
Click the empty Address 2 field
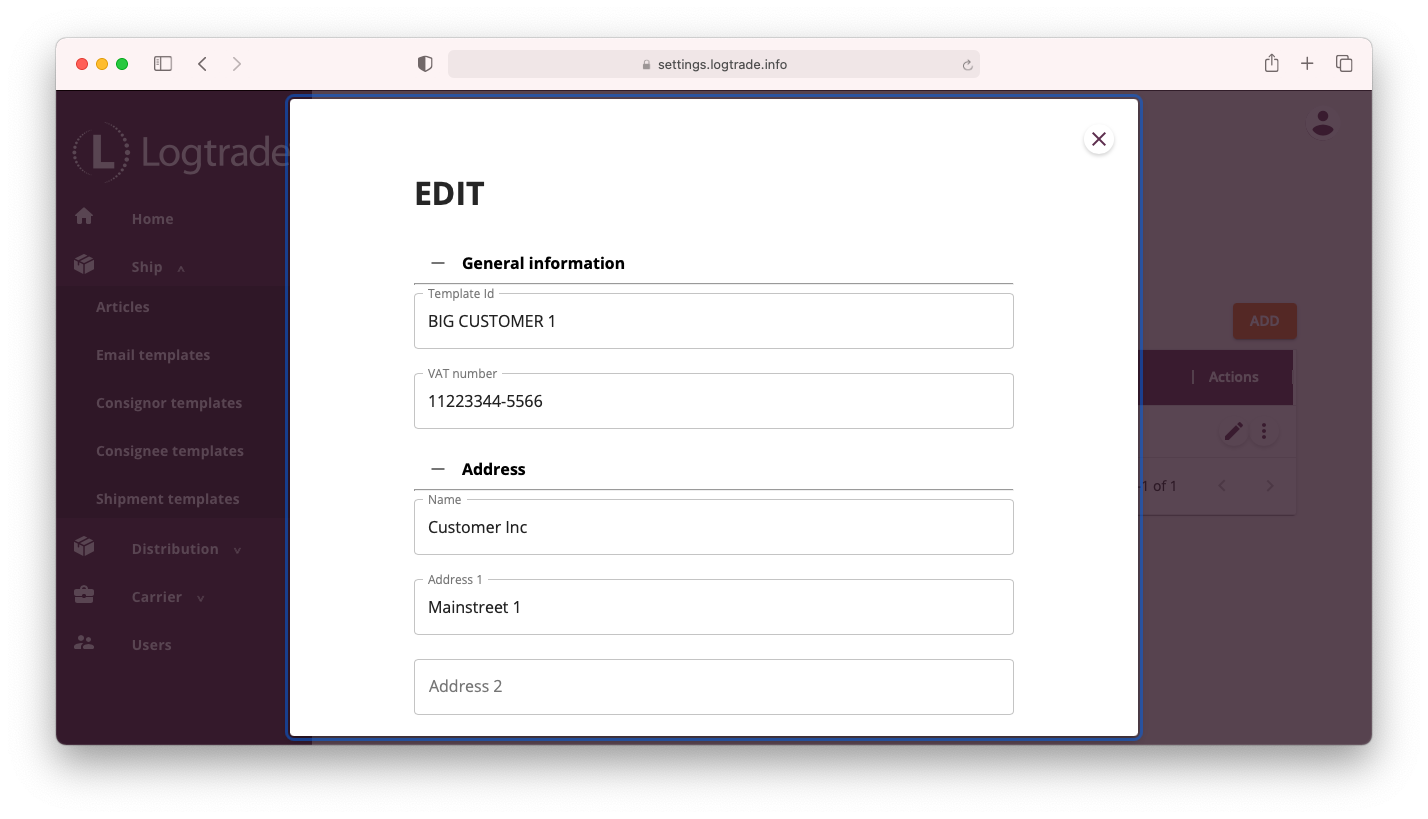point(713,687)
